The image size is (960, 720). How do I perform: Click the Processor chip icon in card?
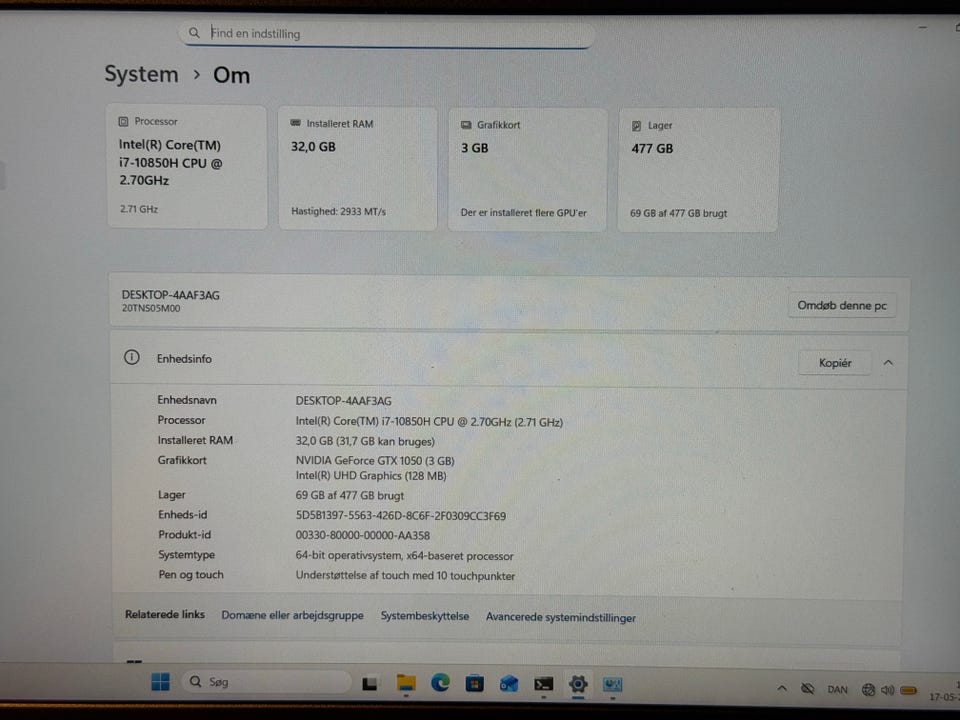pyautogui.click(x=123, y=121)
